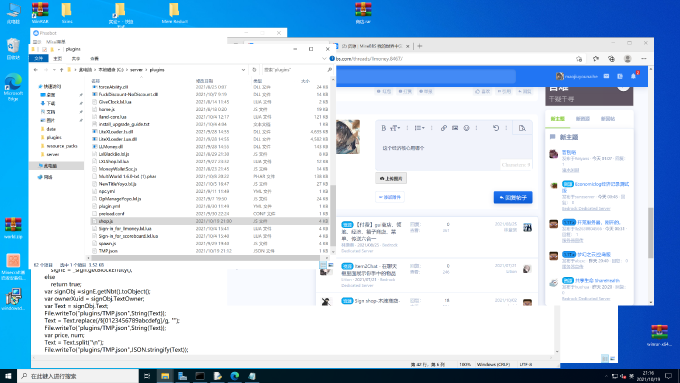Screen dimensions: 680x383
Task: Open Task View on the taskbar
Action: (x=147, y=376)
